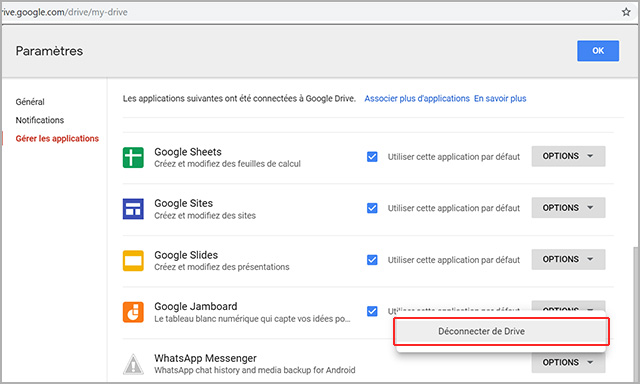
Task: Click the Google Slides app icon
Action: click(x=133, y=261)
